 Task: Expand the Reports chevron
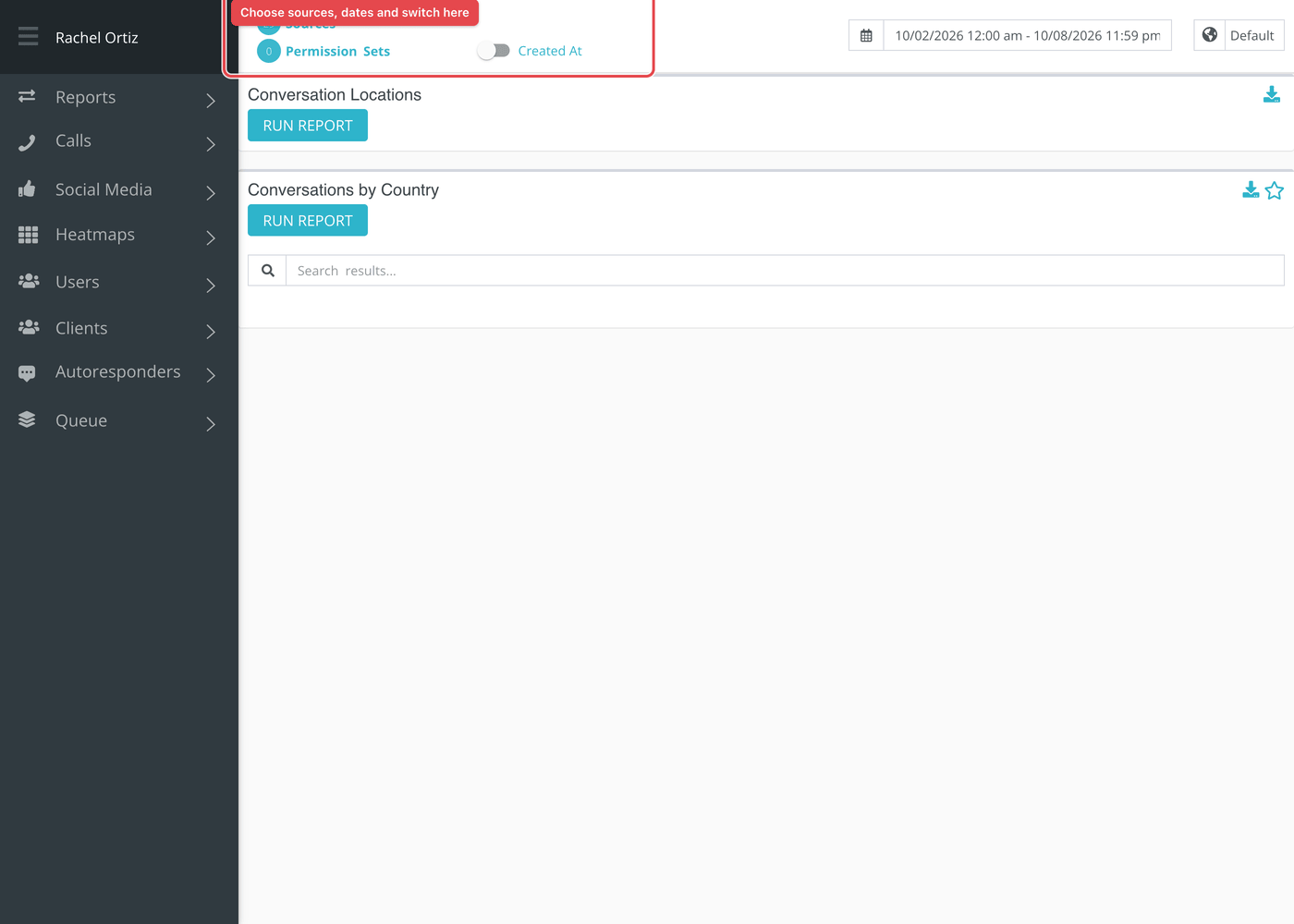(211, 100)
